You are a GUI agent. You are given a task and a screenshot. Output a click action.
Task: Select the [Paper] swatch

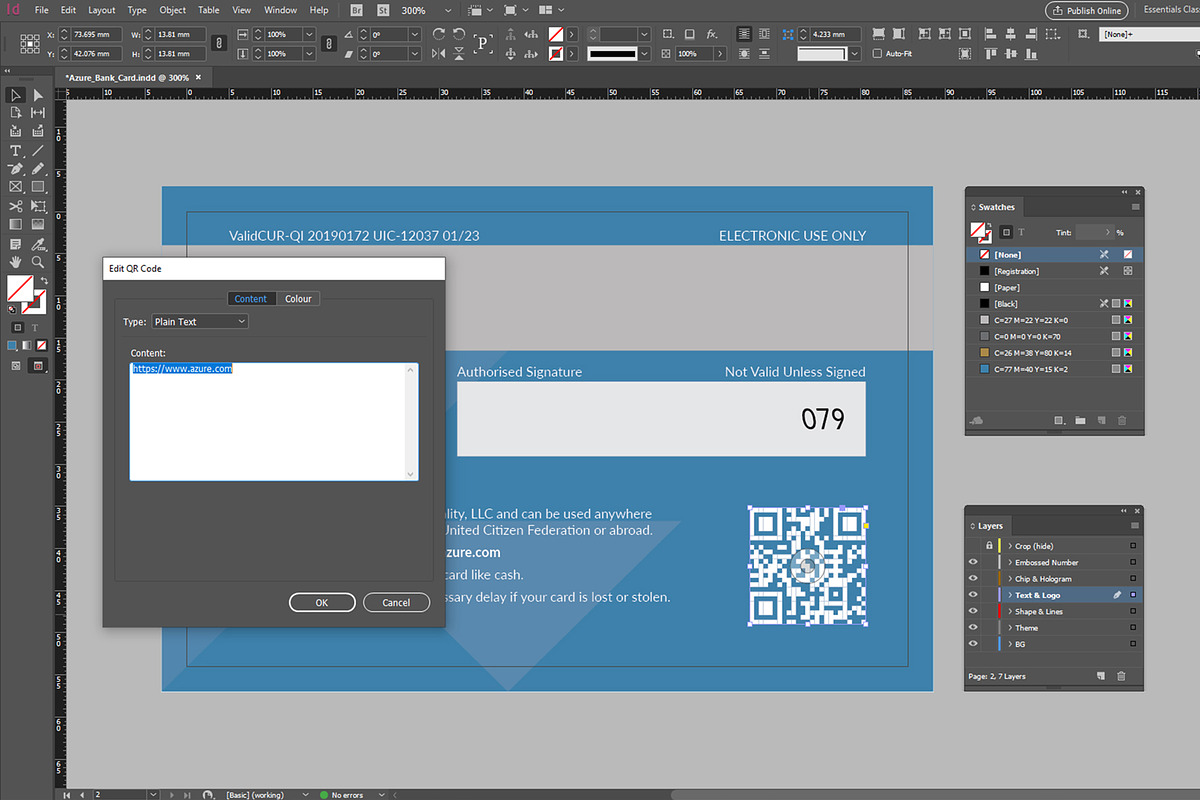1055,287
